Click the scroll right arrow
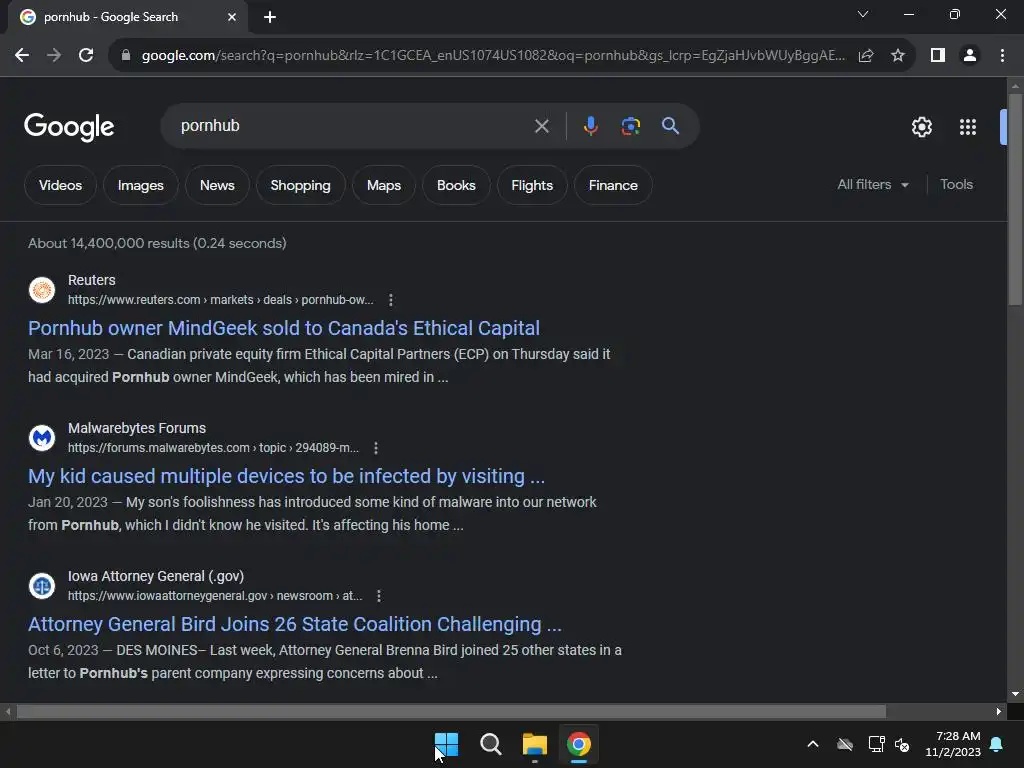 999,711
